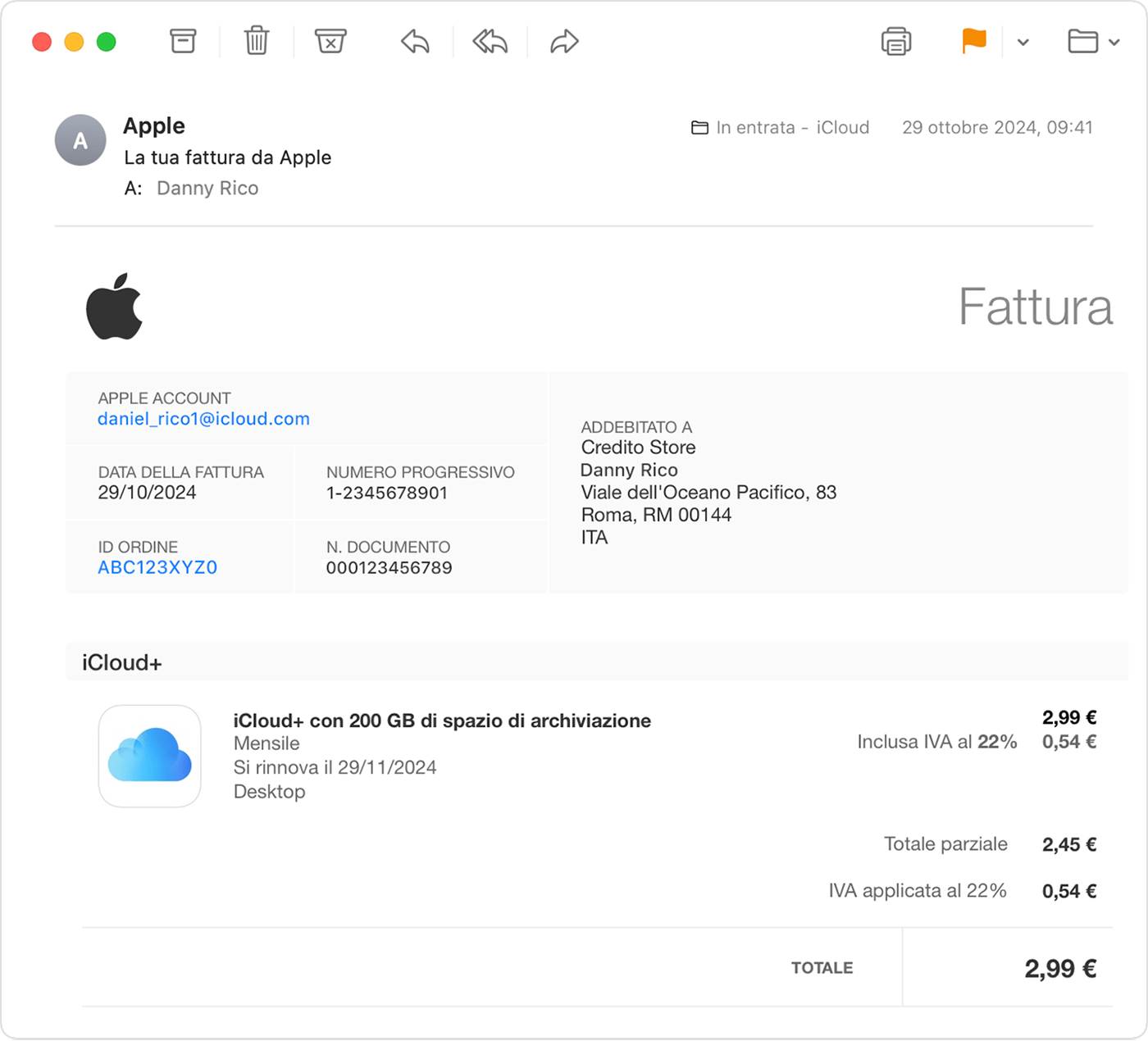Archive the Apple invoice email
The image size is (1148, 1041).
tap(182, 41)
